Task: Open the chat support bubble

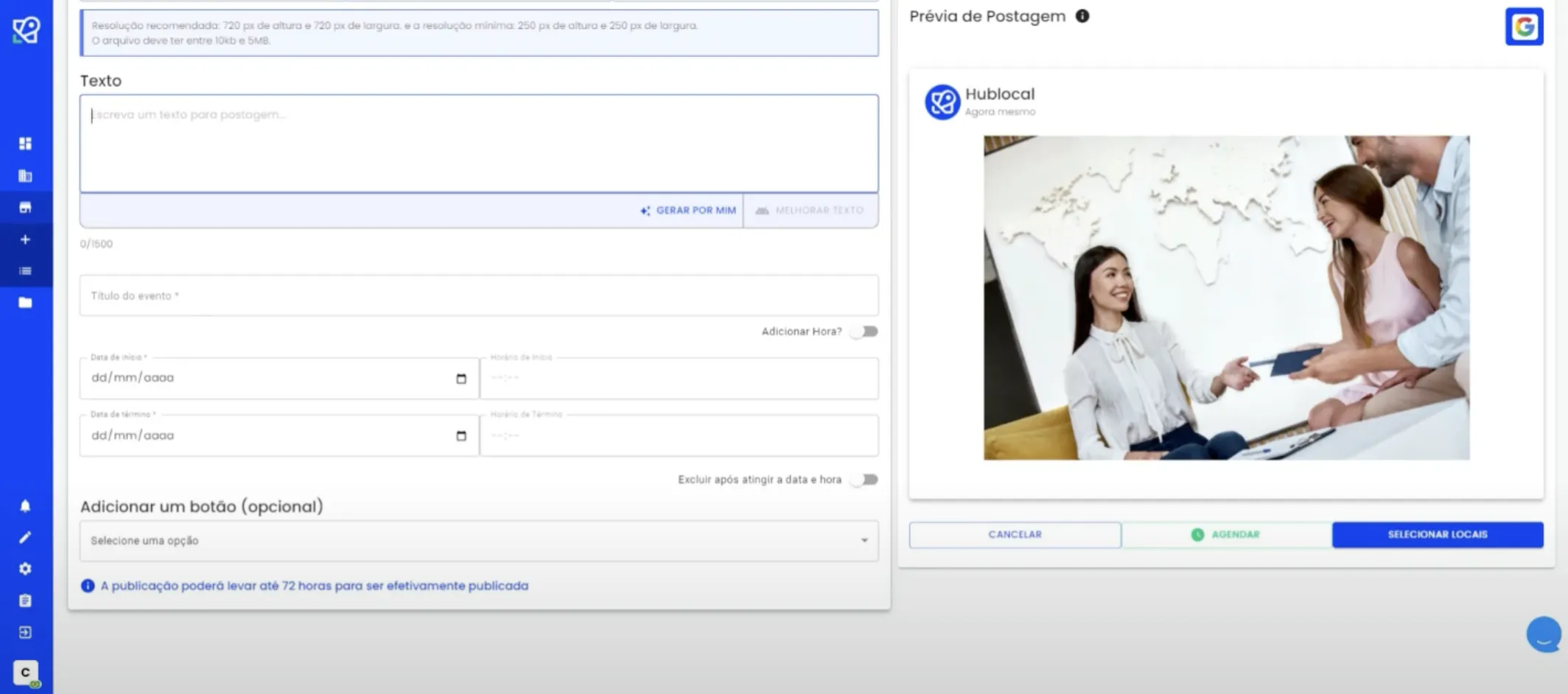Action: pyautogui.click(x=1543, y=634)
